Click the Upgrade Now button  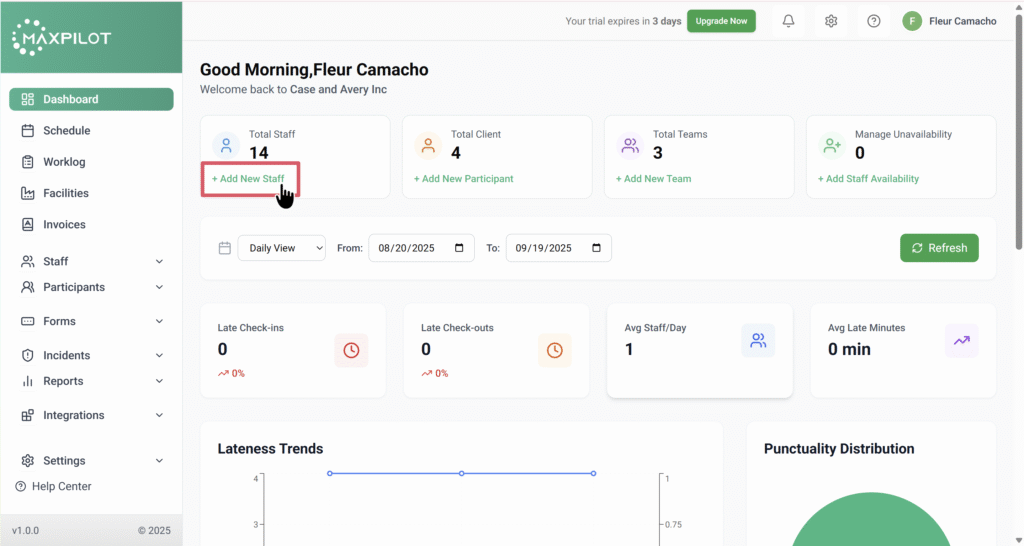(721, 21)
